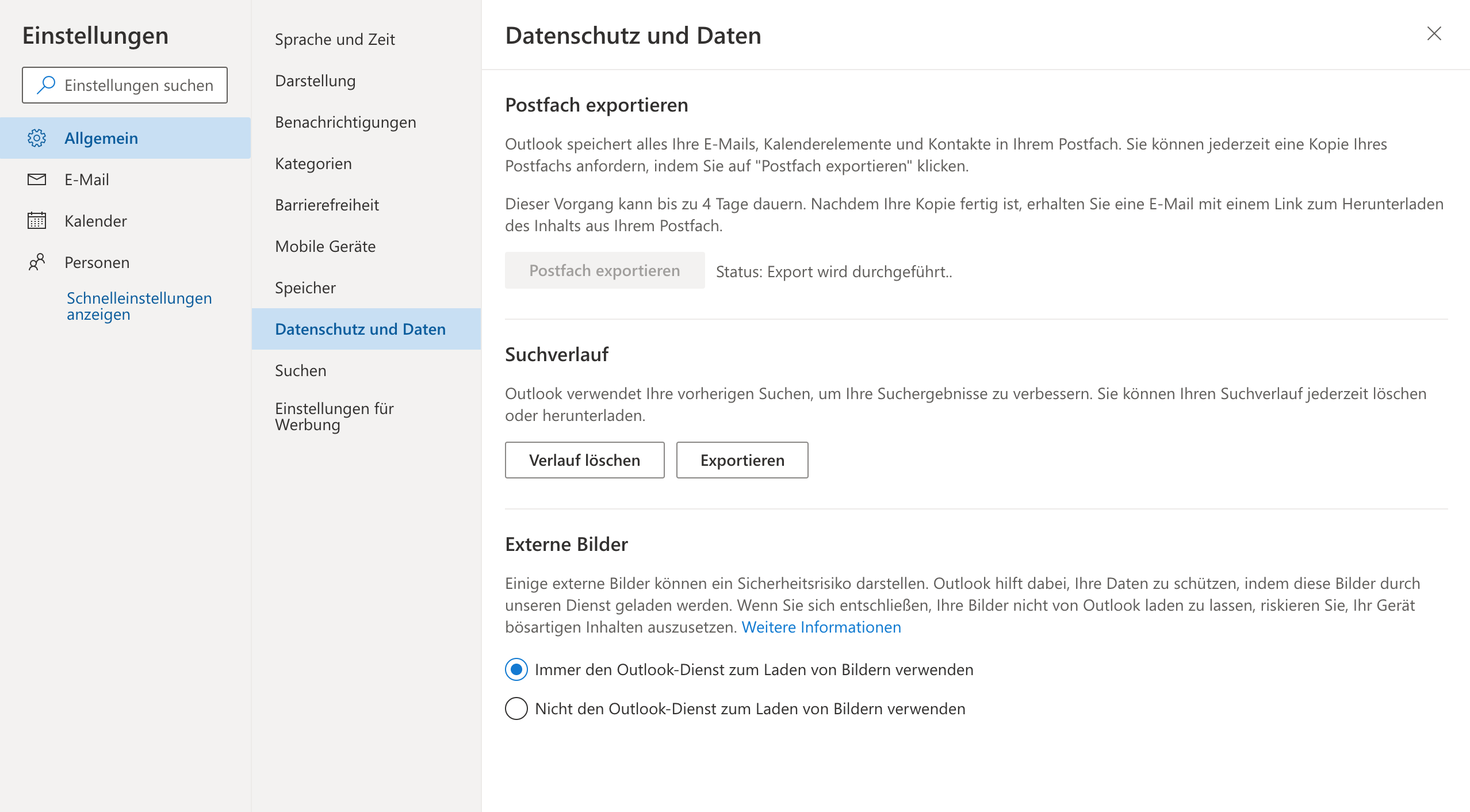Click the Kalender calendar icon
Screen dimensions: 1470x812
click(37, 221)
